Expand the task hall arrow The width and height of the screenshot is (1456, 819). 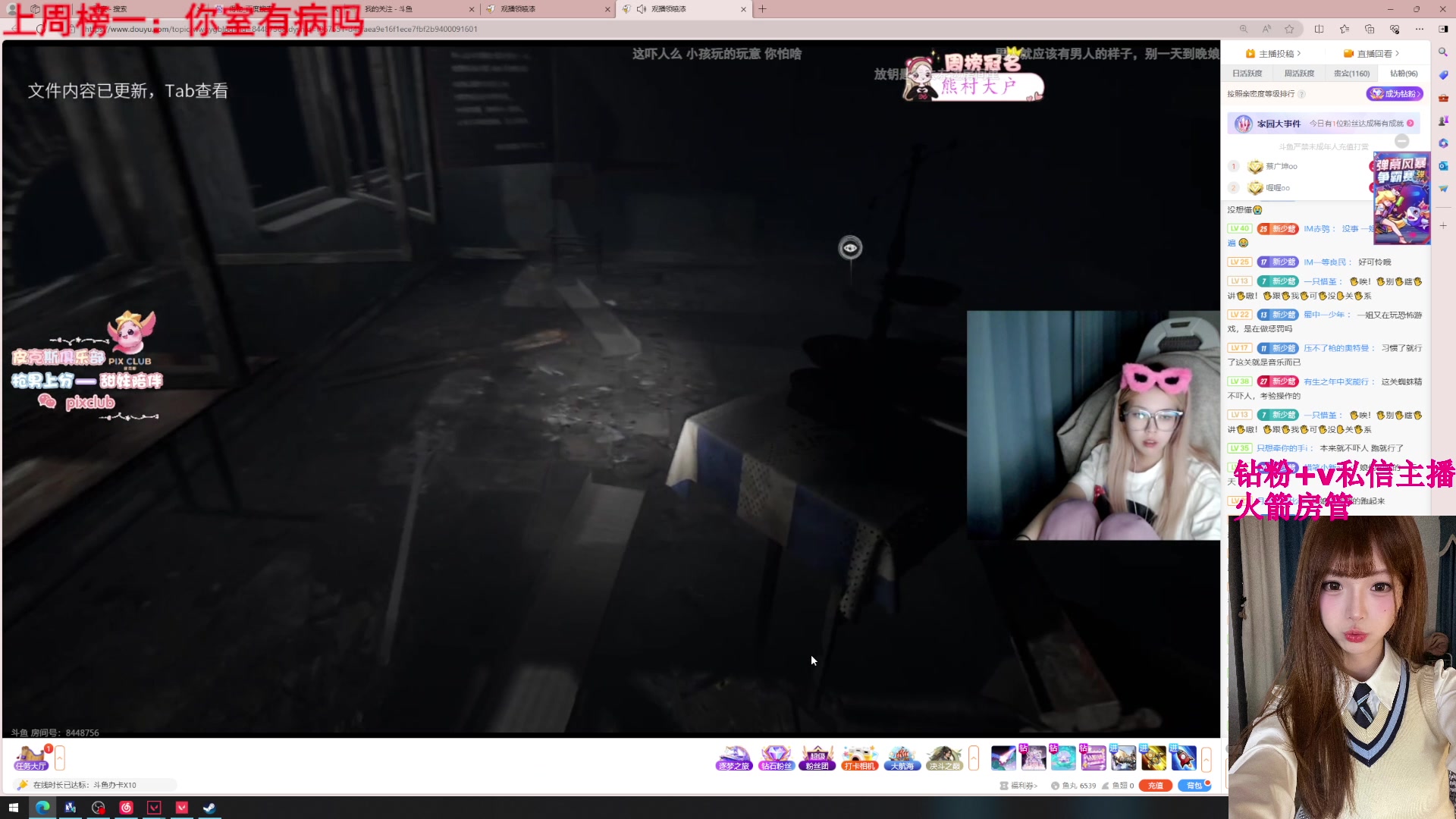click(60, 758)
